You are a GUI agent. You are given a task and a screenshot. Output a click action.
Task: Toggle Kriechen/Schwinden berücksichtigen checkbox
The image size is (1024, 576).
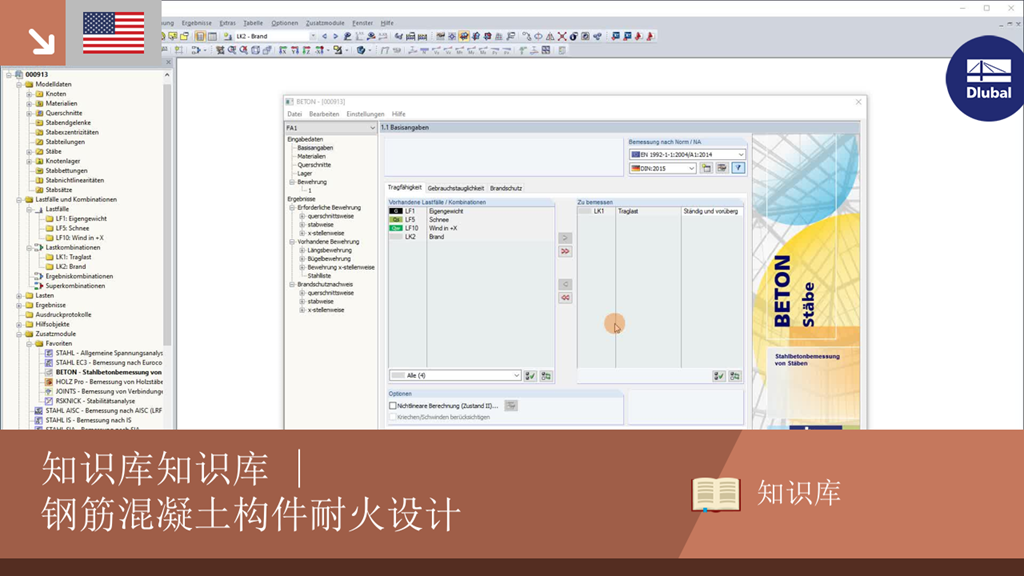[x=392, y=417]
